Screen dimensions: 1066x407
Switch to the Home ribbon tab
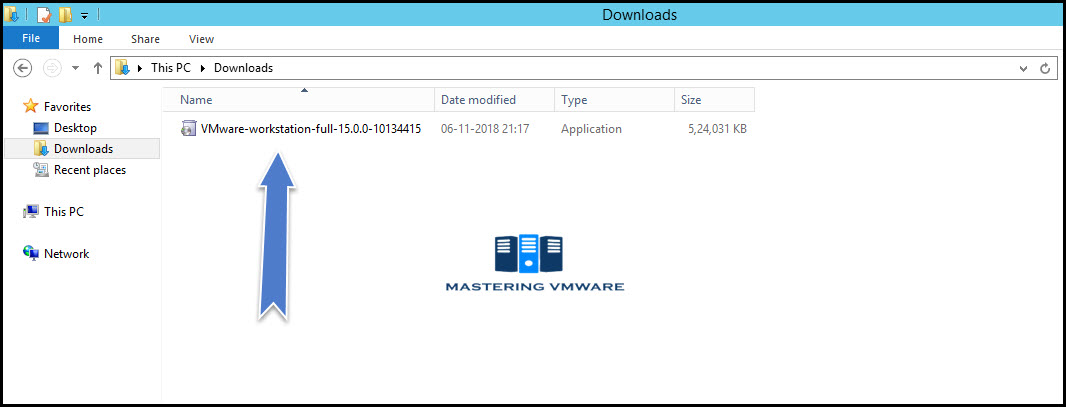coord(88,39)
